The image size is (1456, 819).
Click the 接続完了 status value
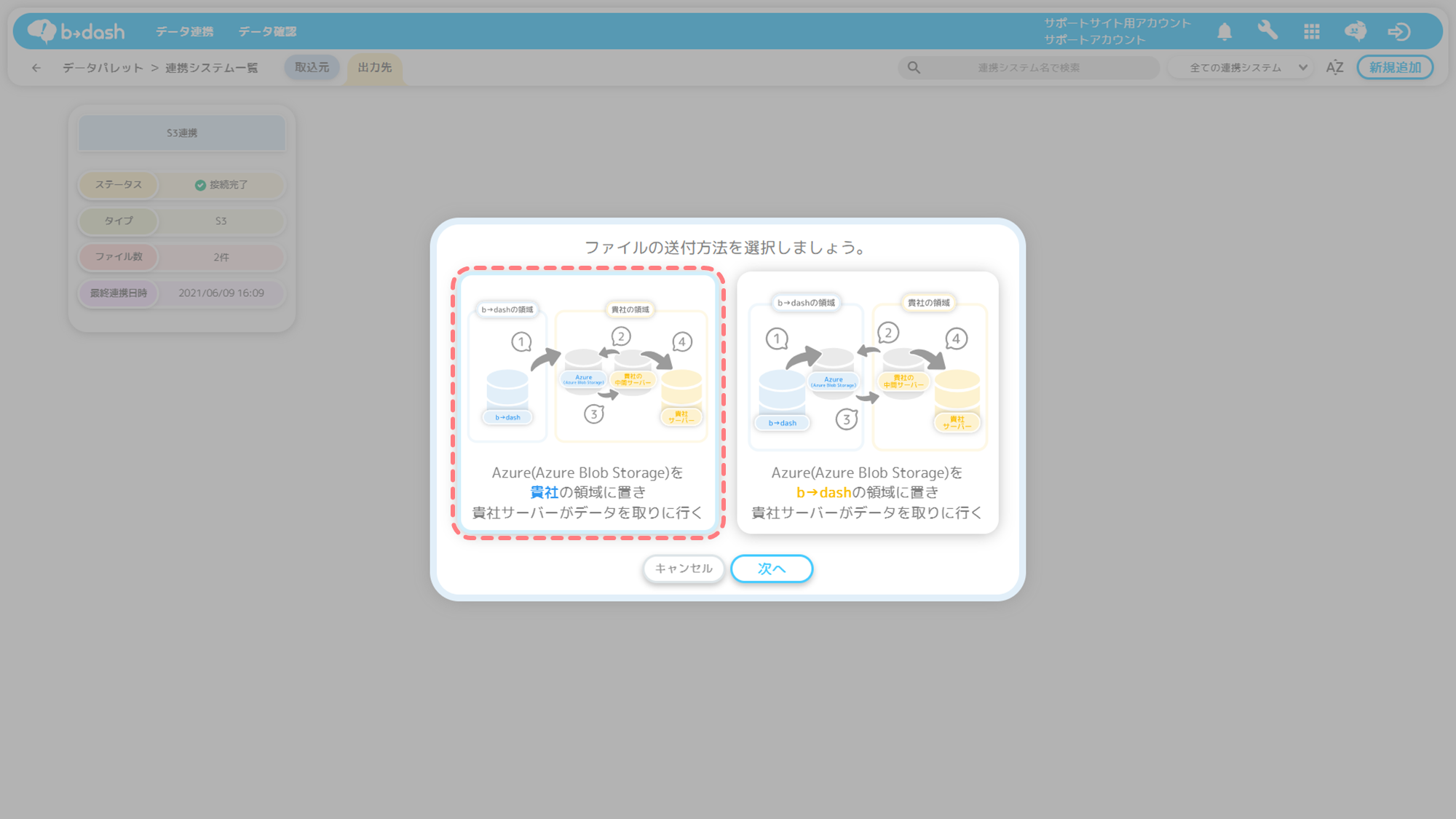(x=221, y=185)
